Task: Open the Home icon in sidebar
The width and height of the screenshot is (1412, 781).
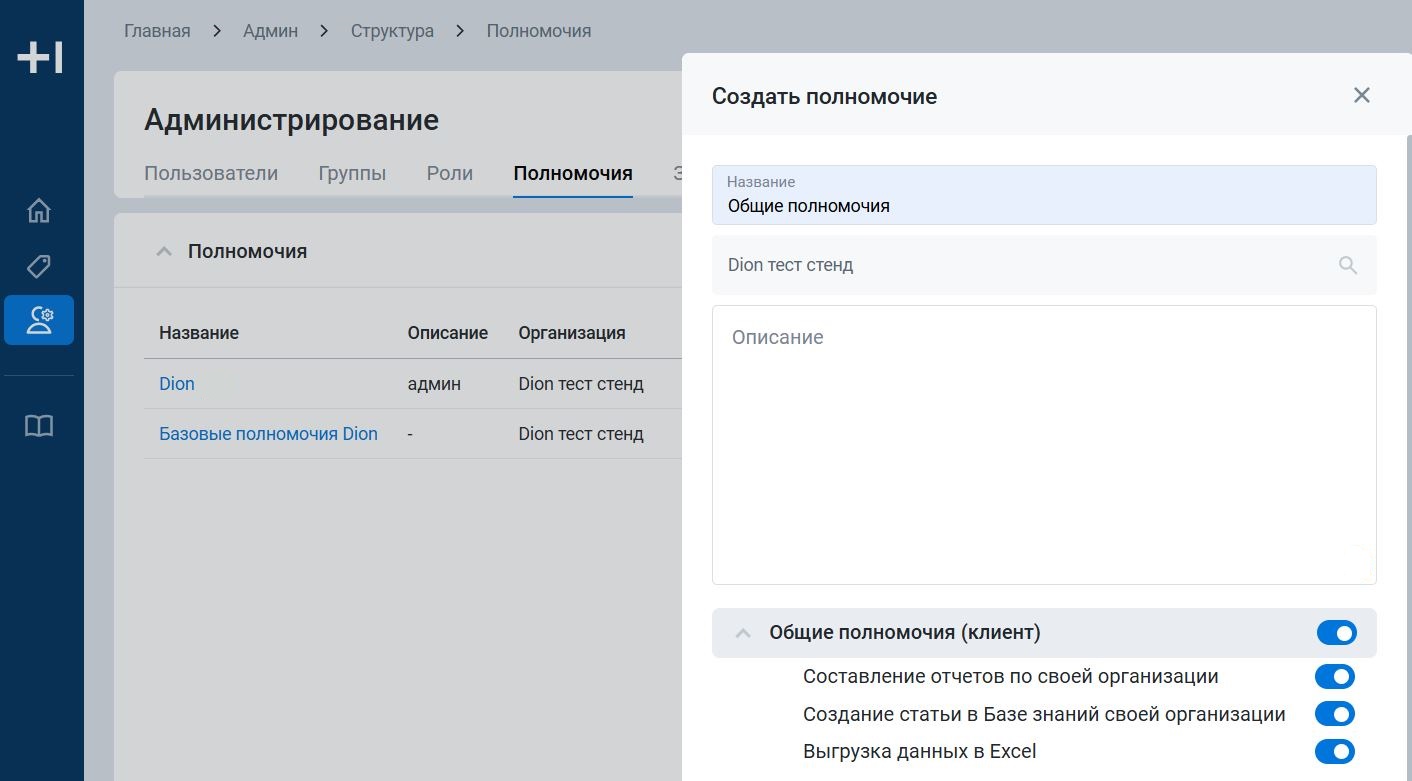Action: coord(39,211)
